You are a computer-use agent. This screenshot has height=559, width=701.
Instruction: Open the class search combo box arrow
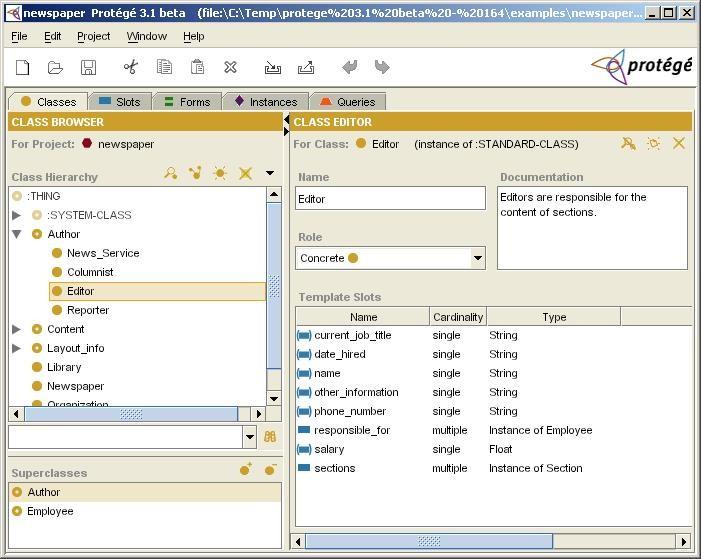(x=250, y=437)
